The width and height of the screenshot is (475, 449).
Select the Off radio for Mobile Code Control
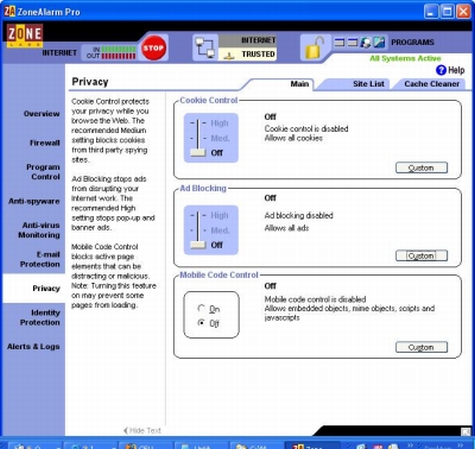point(201,323)
